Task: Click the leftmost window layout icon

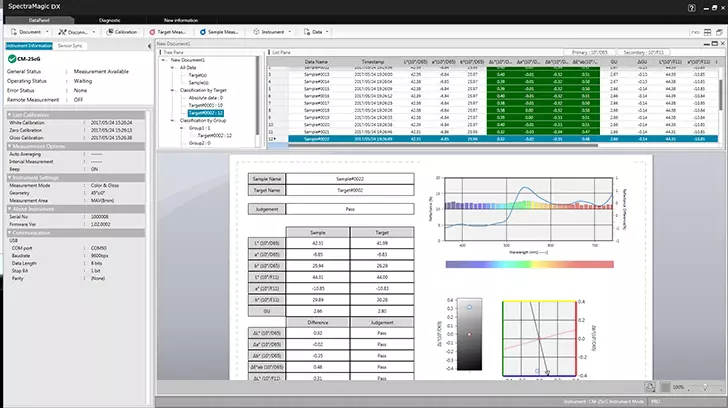Action: 695,32
